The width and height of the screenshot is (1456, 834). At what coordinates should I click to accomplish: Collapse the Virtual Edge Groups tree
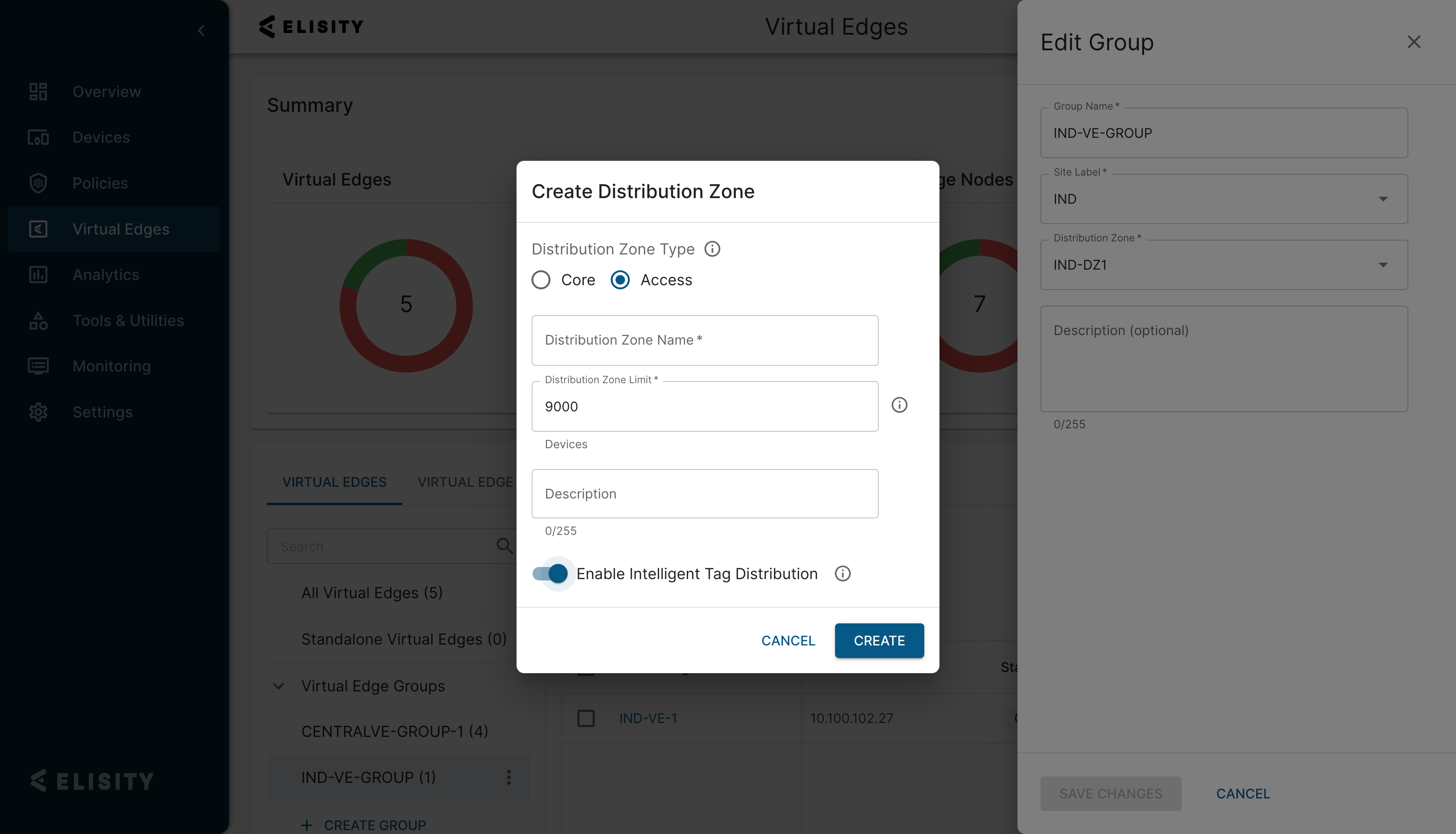(278, 686)
